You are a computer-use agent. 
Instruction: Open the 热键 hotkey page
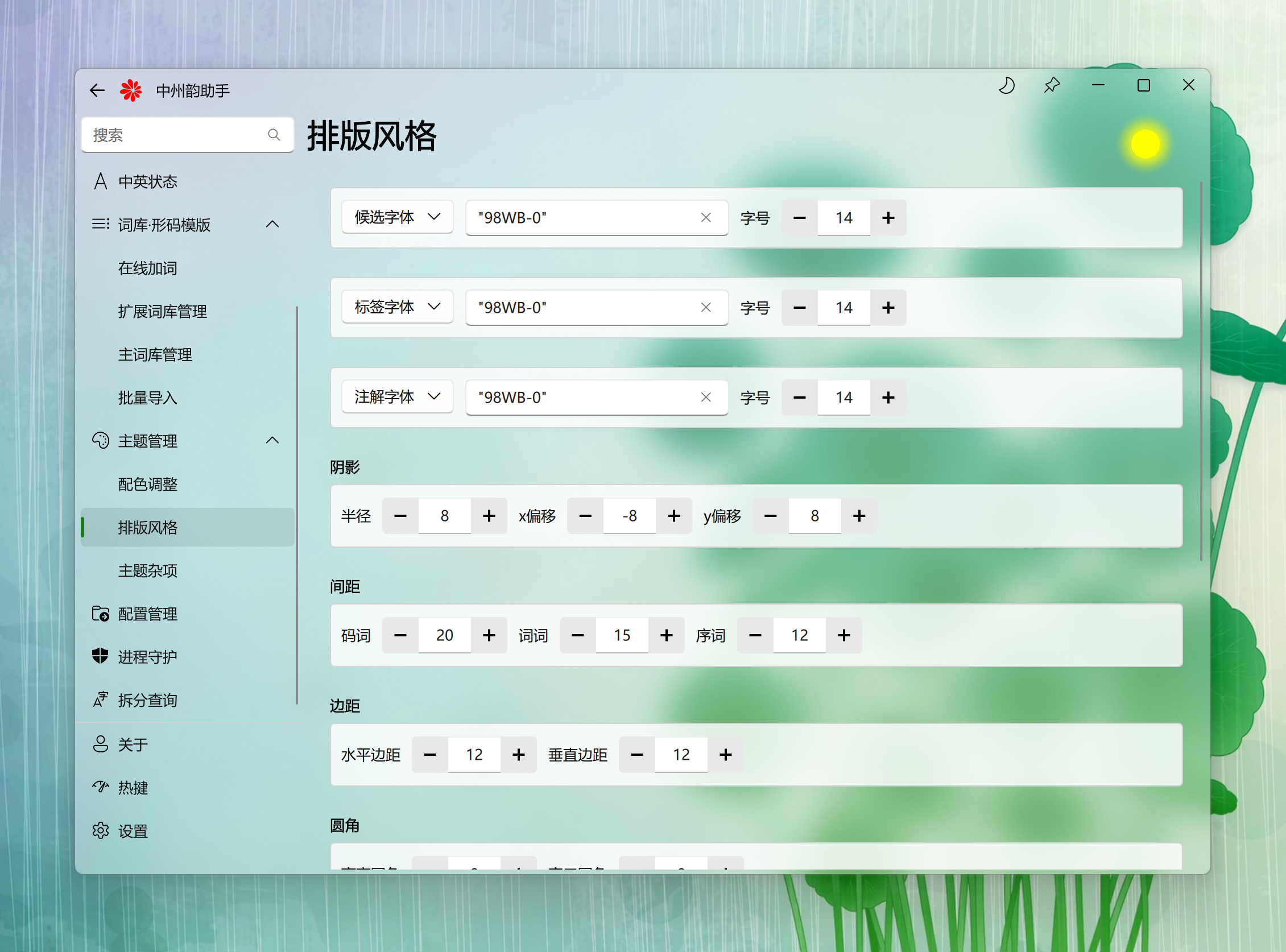coord(133,788)
